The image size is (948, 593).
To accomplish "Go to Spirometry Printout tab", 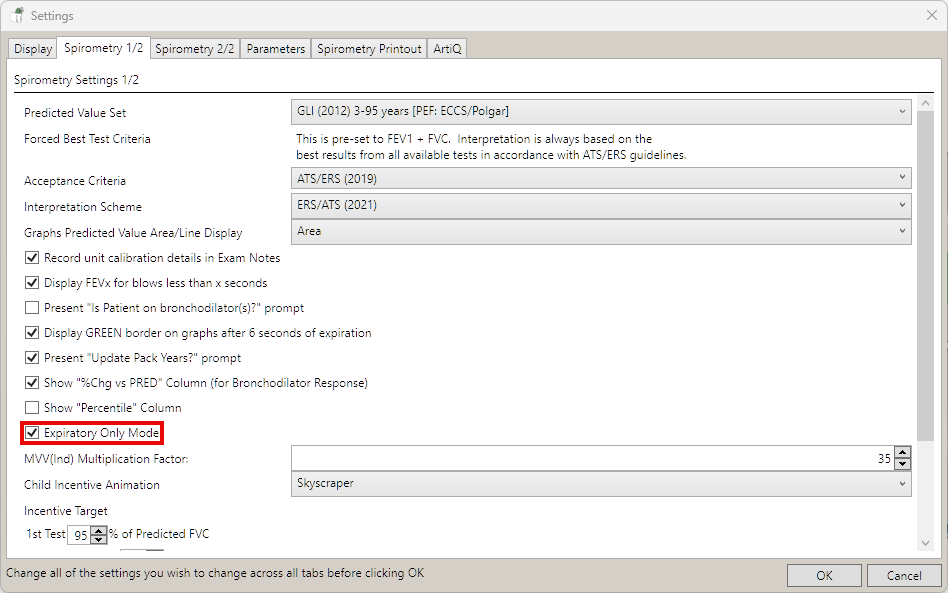I will click(x=369, y=49).
